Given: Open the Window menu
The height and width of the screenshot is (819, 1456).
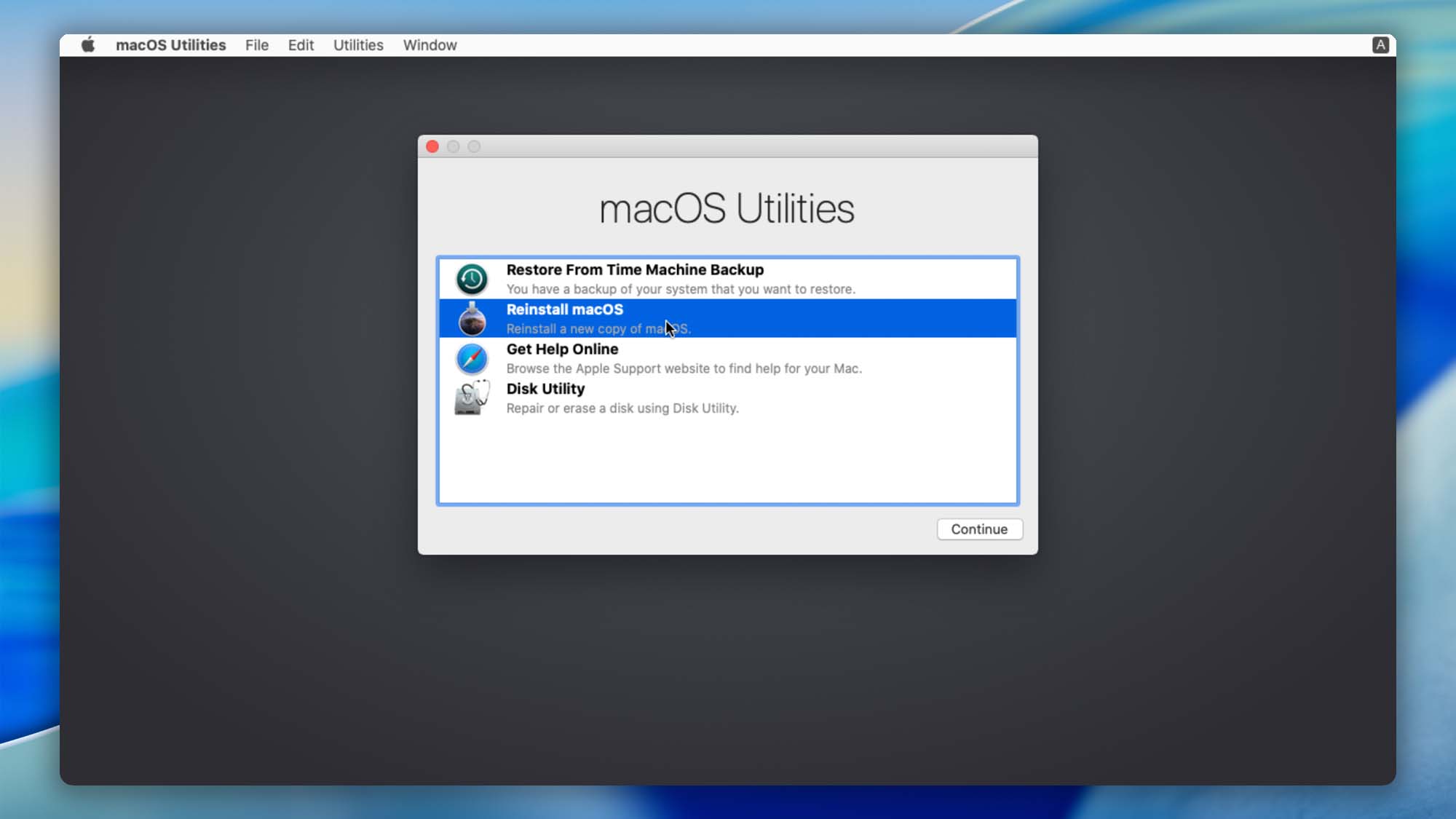Looking at the screenshot, I should pyautogui.click(x=430, y=45).
